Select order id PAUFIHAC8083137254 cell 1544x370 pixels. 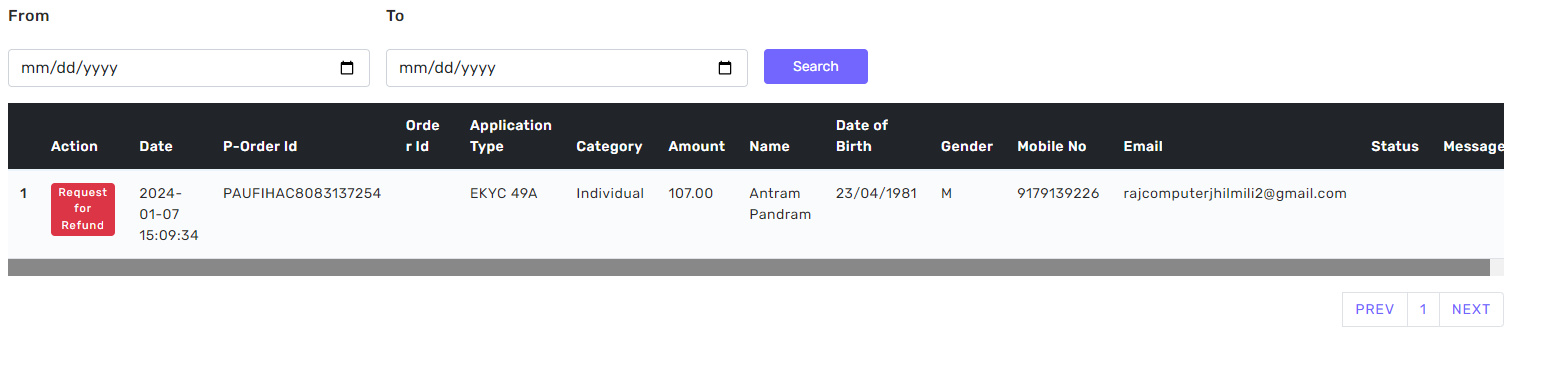coord(302,193)
